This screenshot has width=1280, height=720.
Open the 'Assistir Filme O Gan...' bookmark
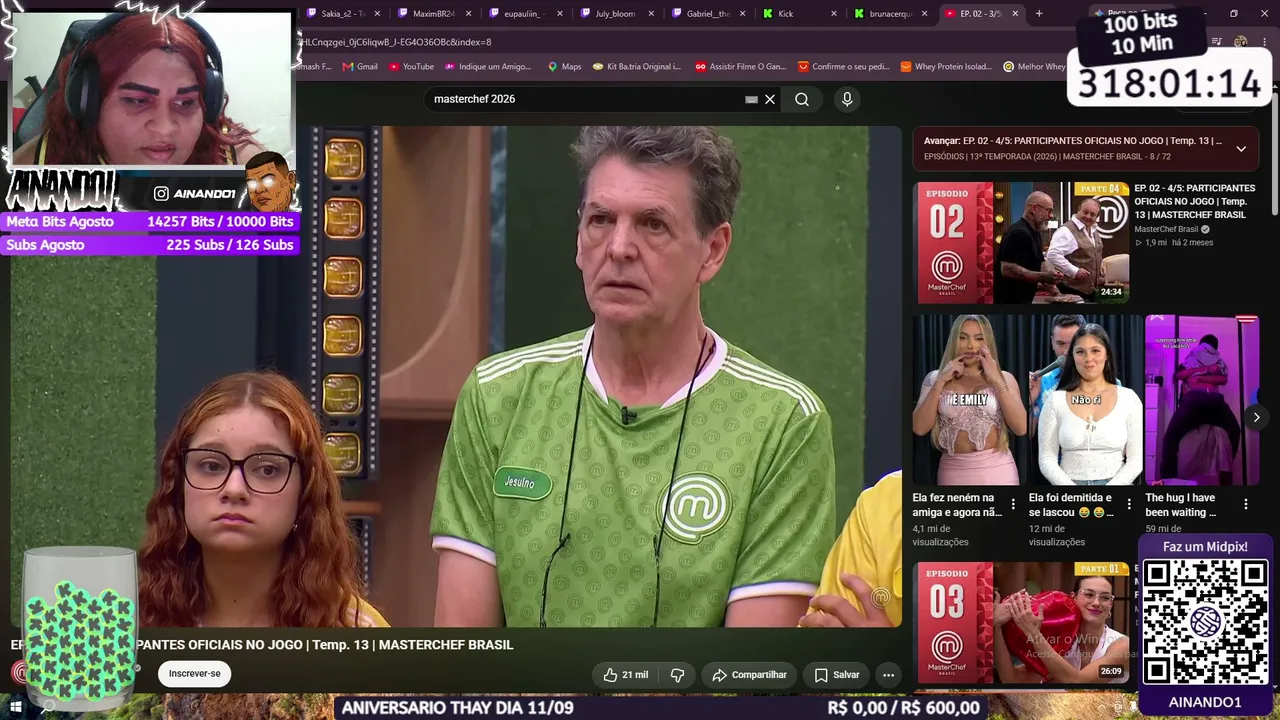point(740,67)
